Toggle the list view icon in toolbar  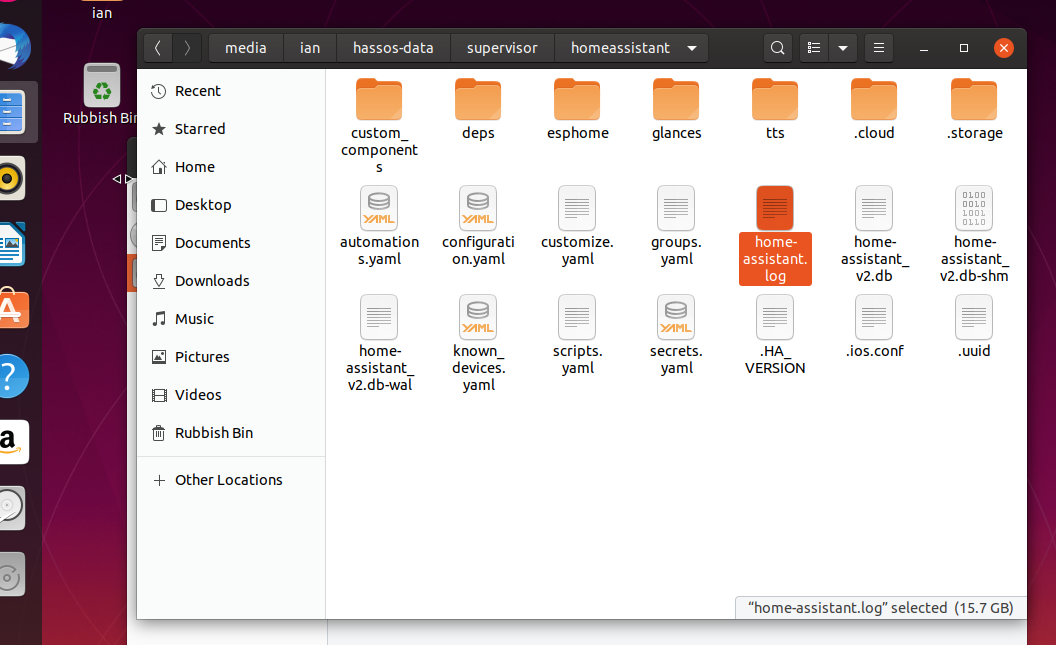click(815, 48)
